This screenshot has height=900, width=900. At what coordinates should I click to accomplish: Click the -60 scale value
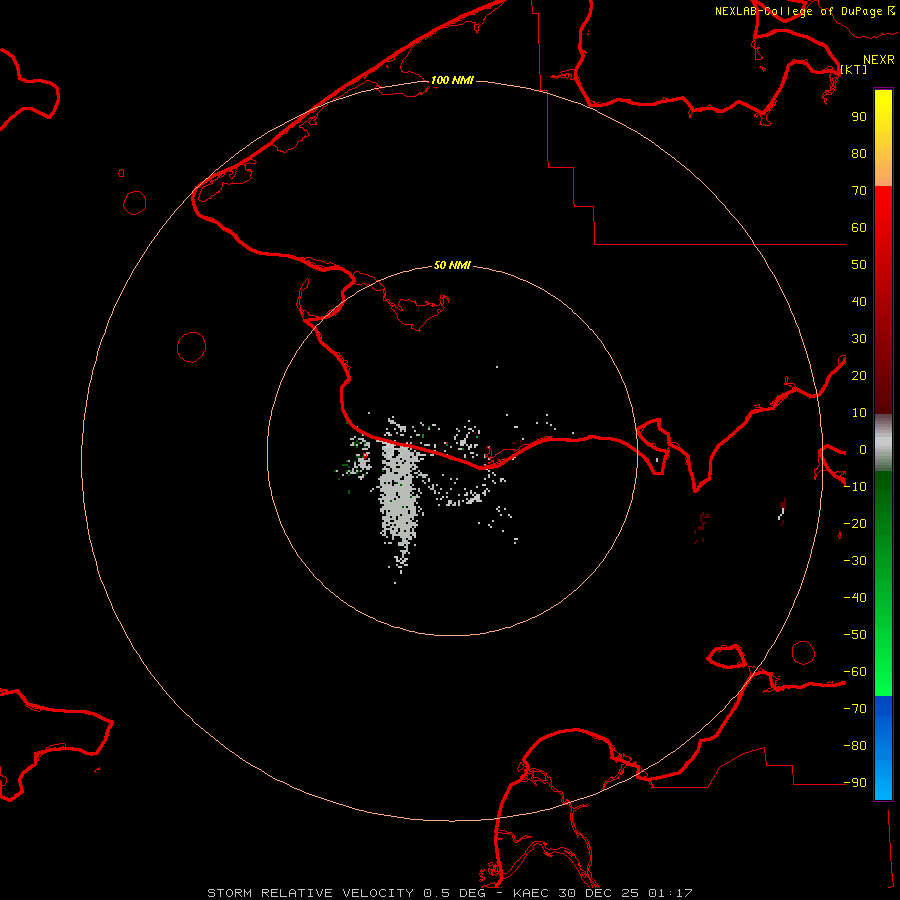(855, 672)
